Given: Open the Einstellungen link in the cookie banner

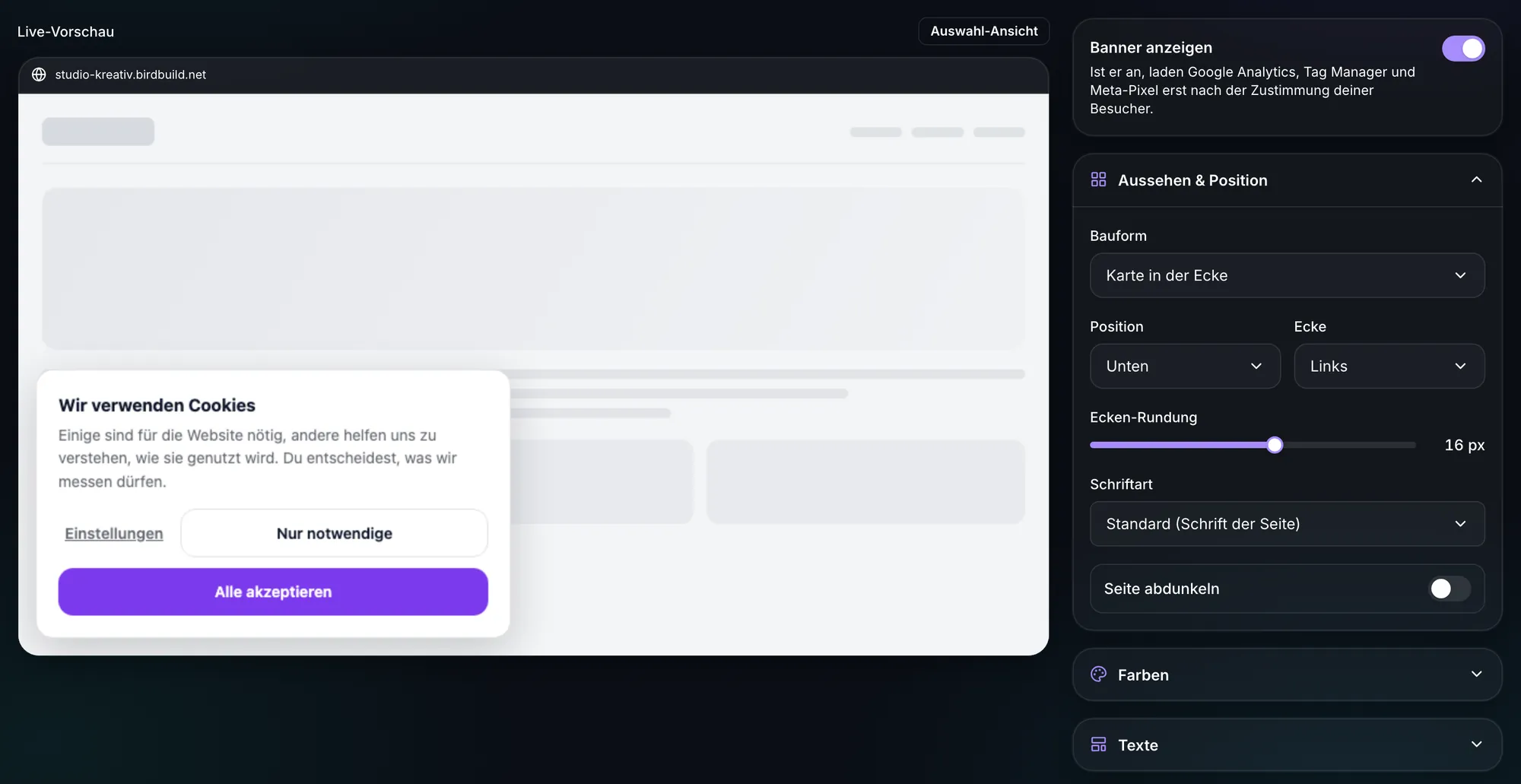Looking at the screenshot, I should point(114,534).
